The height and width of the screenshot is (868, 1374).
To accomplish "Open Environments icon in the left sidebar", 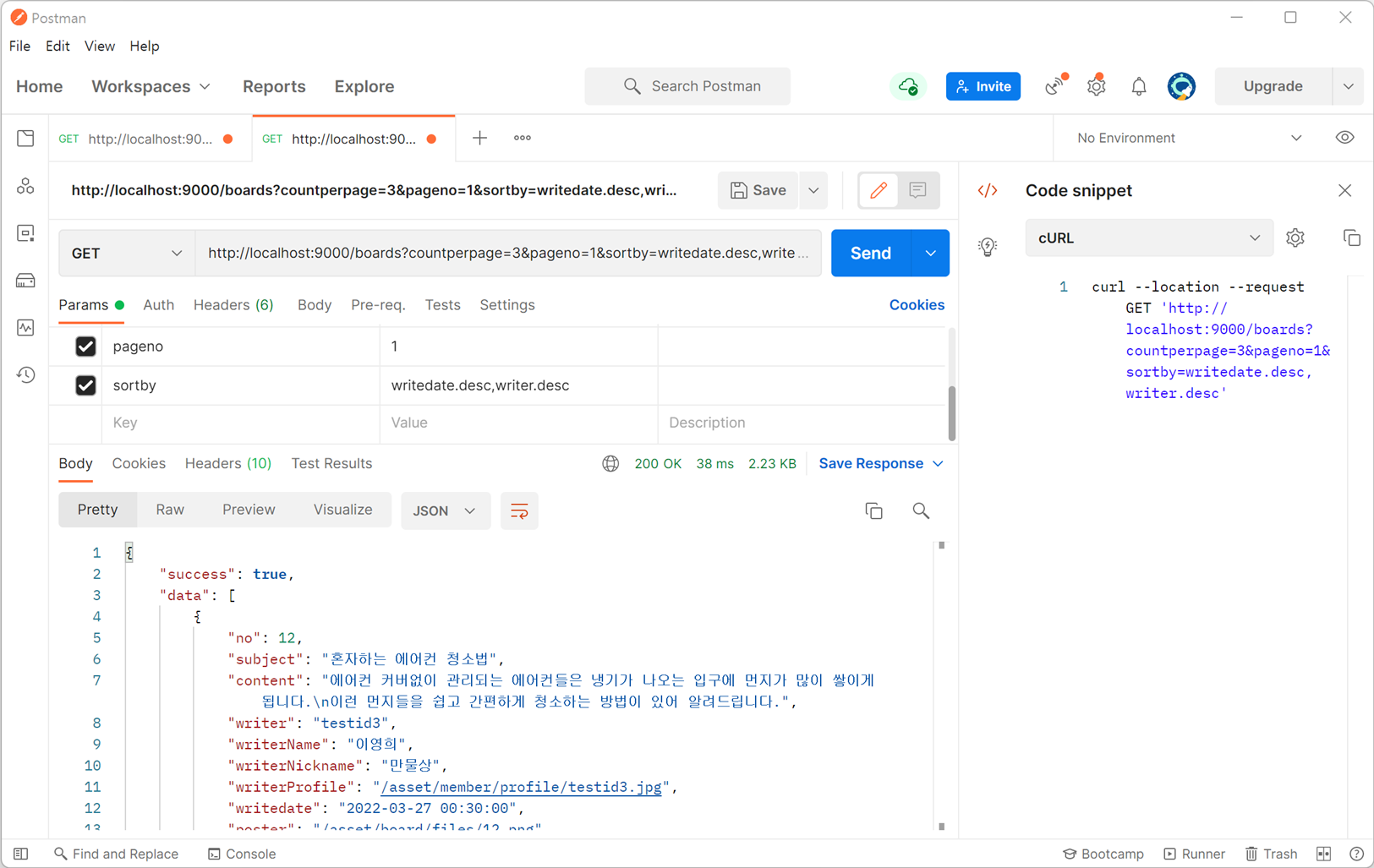I will click(x=25, y=233).
